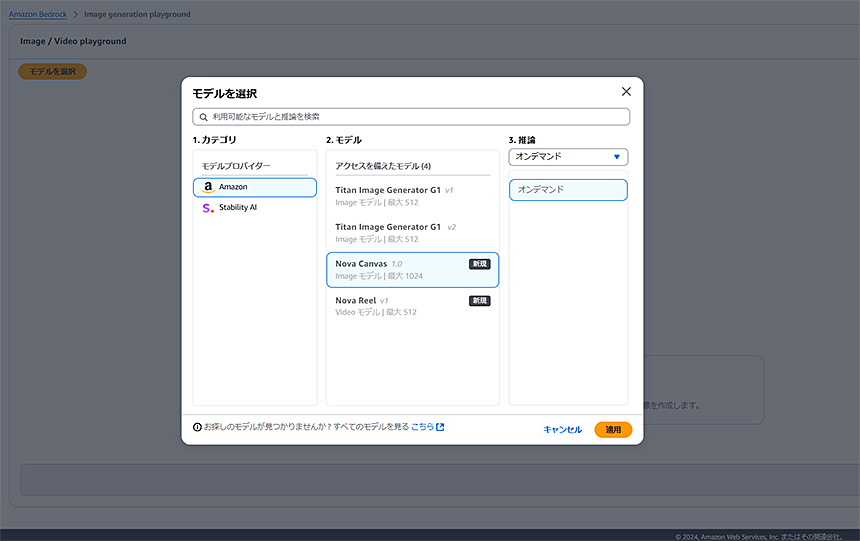
Task: Click the モデルプロバイダー heading text
Action: click(236, 166)
